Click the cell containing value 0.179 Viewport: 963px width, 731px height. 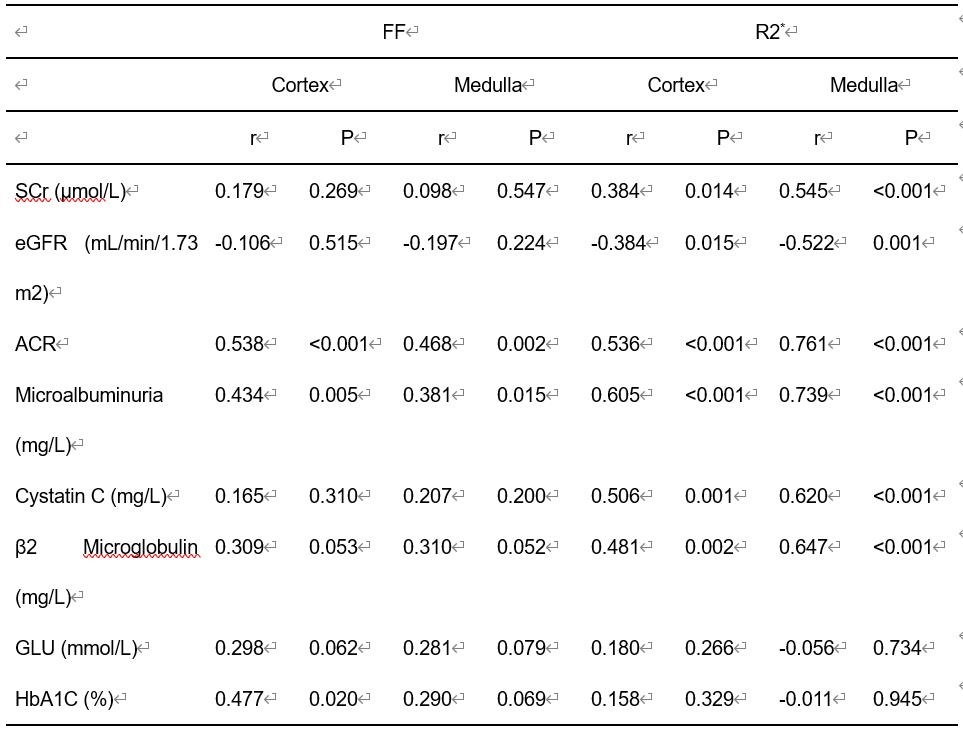pos(239,191)
